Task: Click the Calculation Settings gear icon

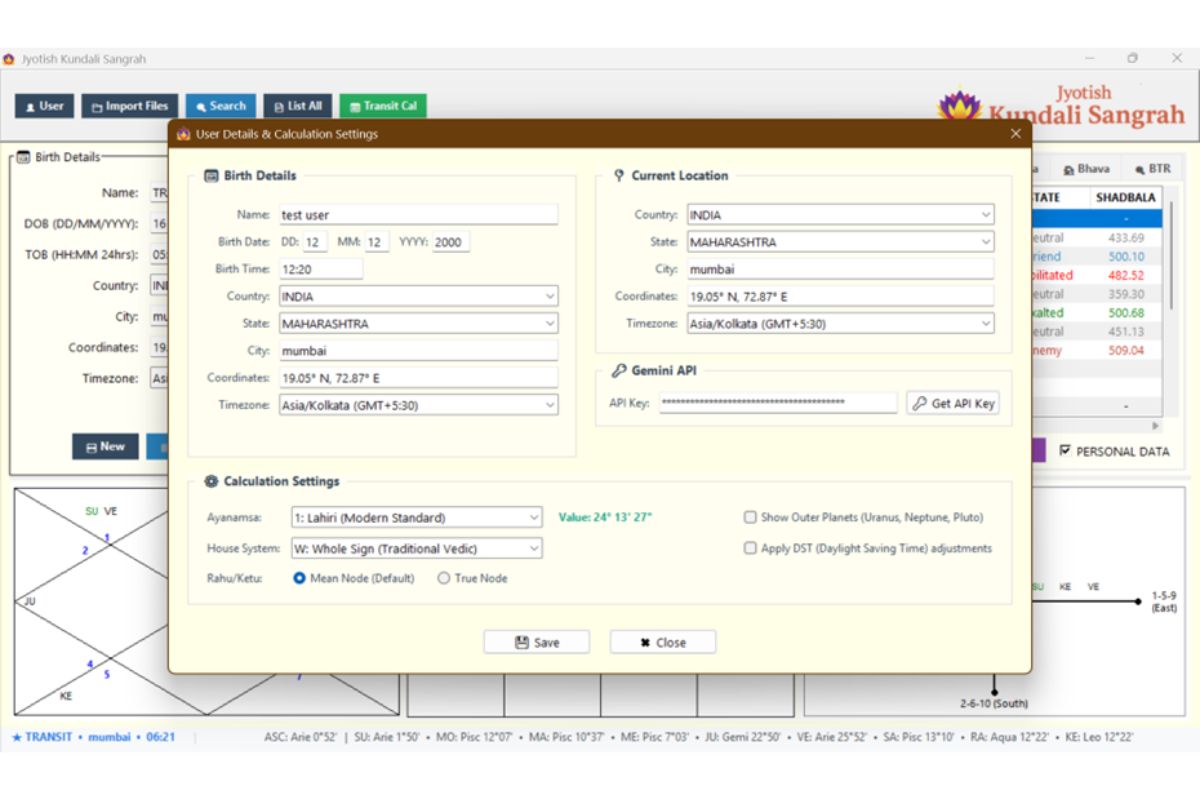Action: 211,481
